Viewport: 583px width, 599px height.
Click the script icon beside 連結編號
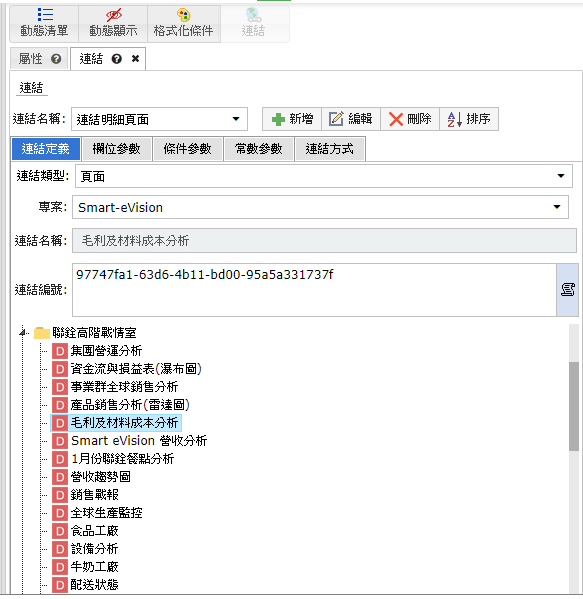[567, 290]
